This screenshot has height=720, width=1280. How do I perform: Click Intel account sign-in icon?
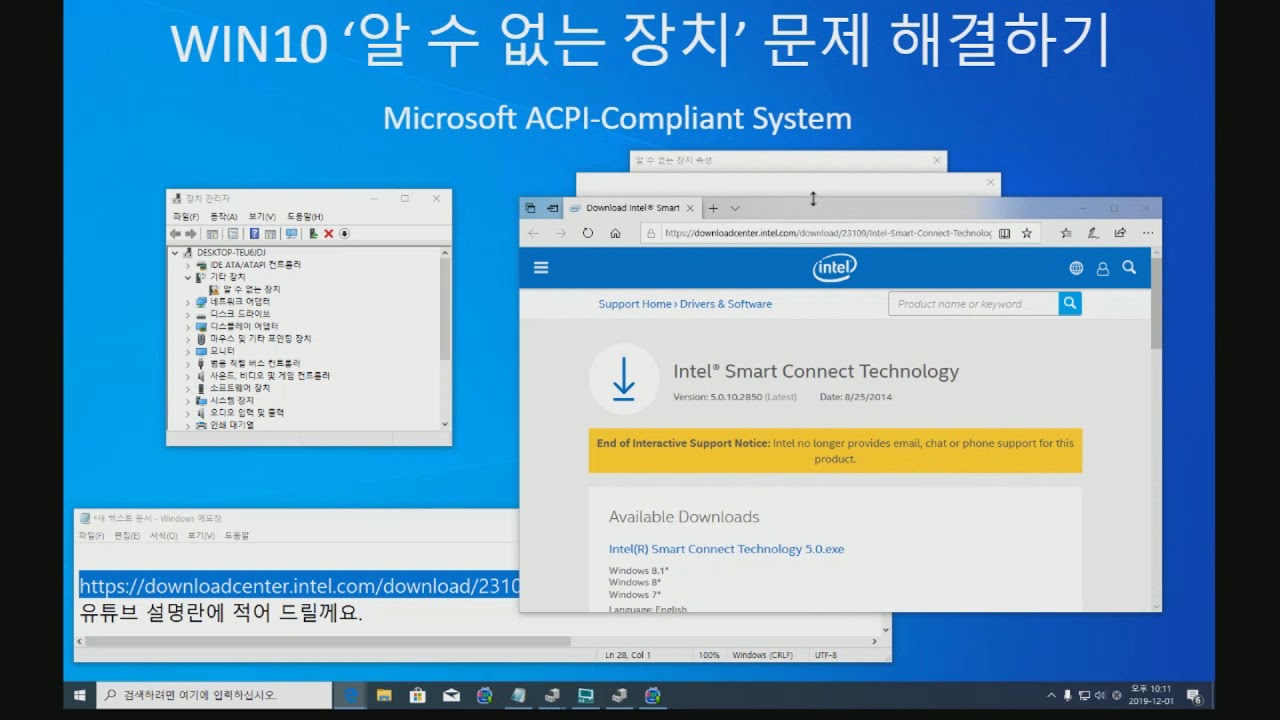tap(1103, 268)
